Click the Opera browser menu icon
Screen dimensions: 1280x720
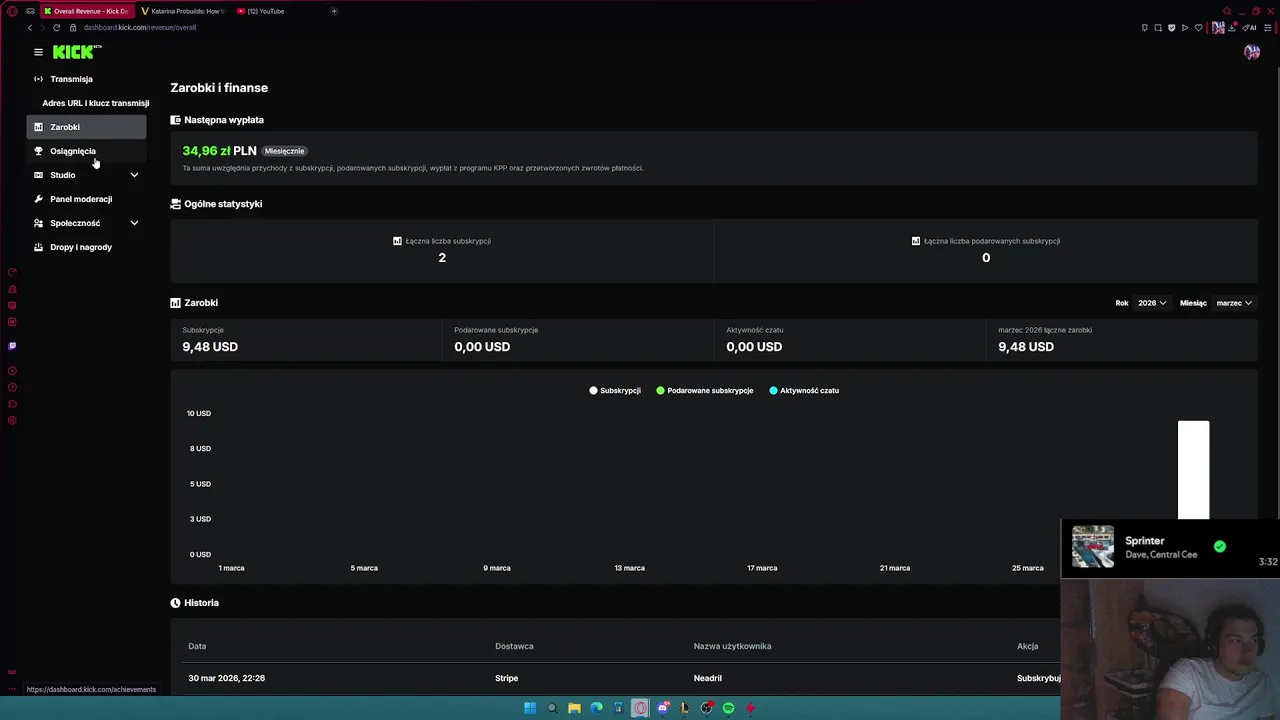pyautogui.click(x=12, y=11)
